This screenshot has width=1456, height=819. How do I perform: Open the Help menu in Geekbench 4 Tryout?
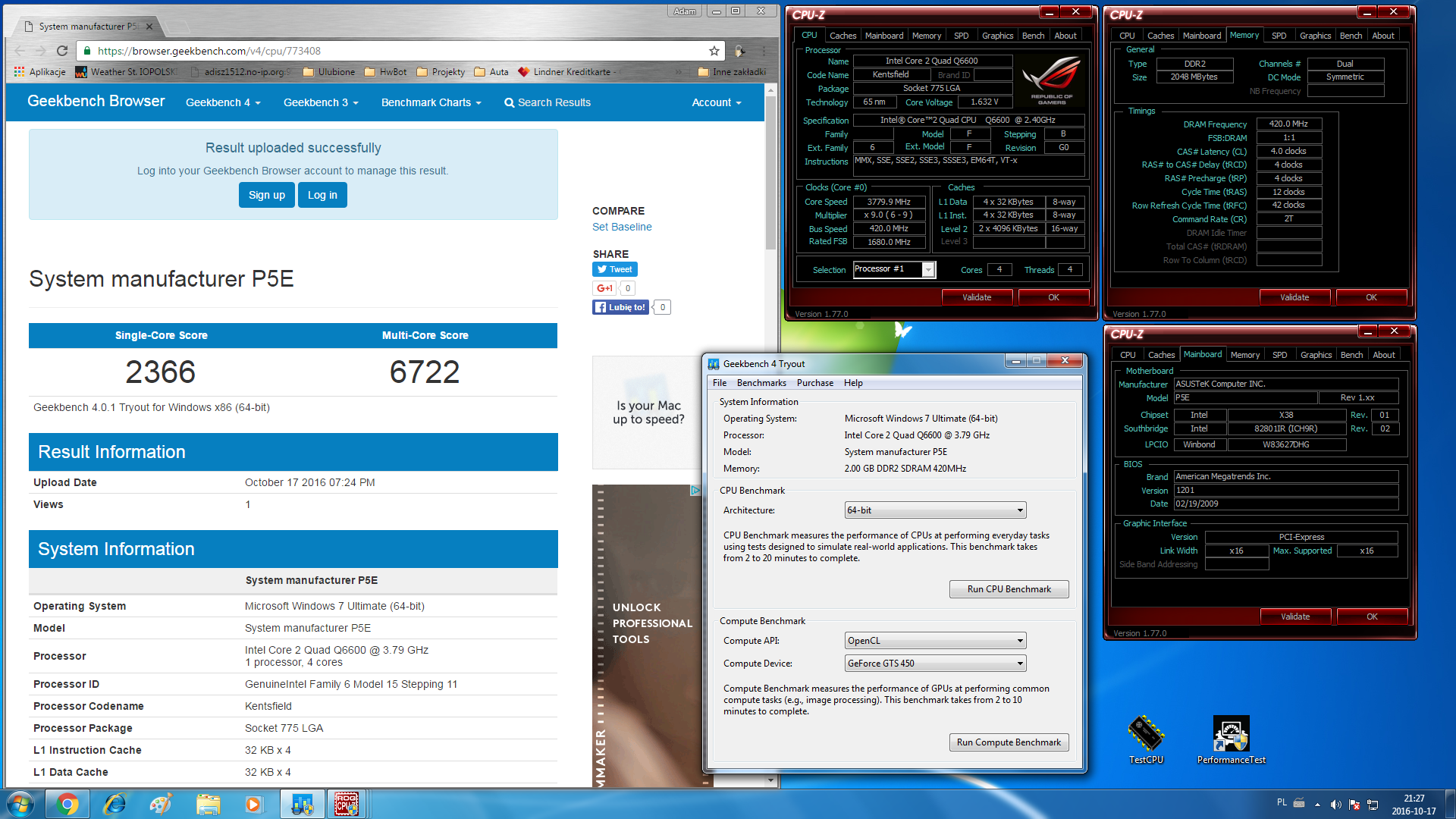(x=853, y=383)
